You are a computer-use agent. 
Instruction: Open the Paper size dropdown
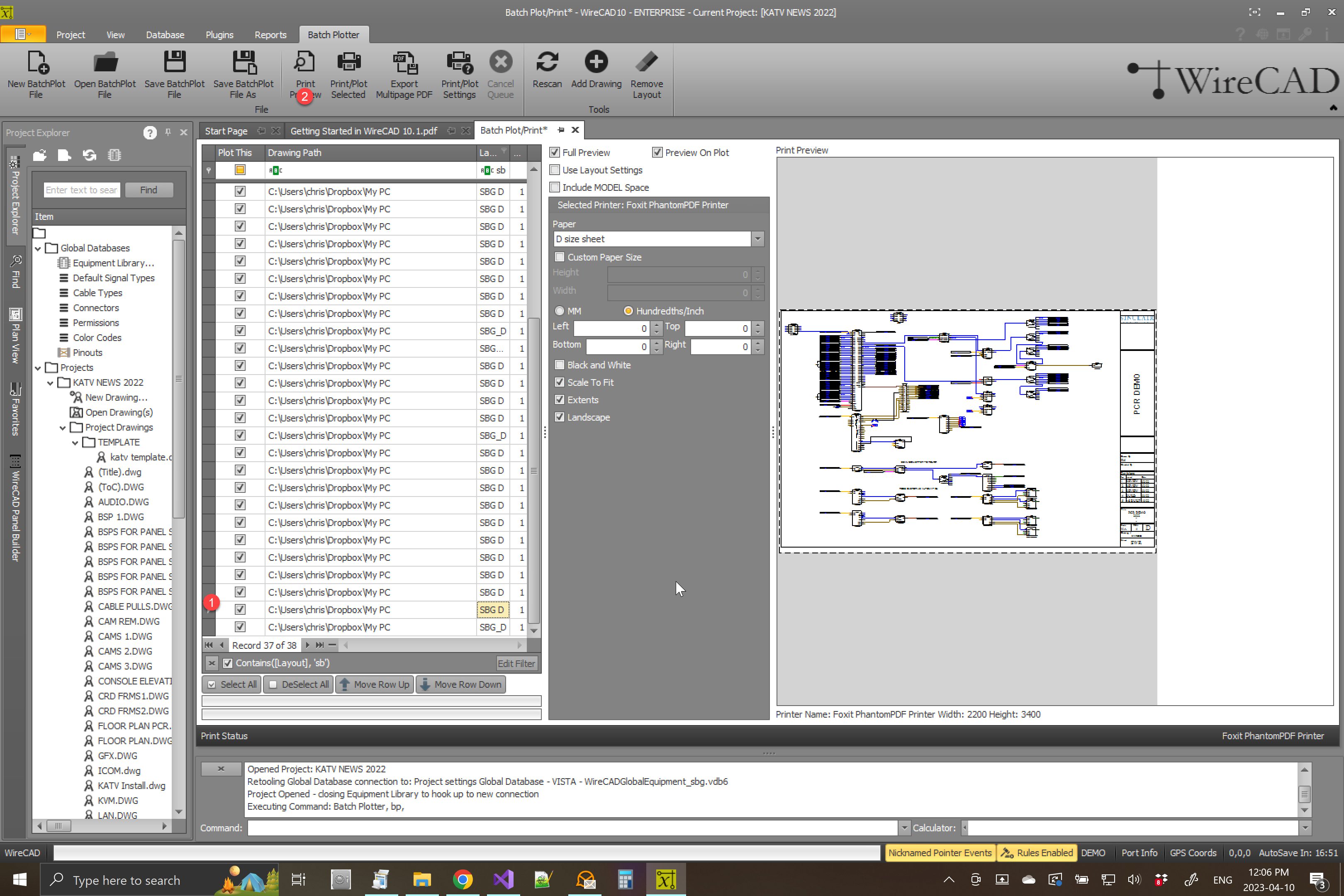(x=757, y=239)
